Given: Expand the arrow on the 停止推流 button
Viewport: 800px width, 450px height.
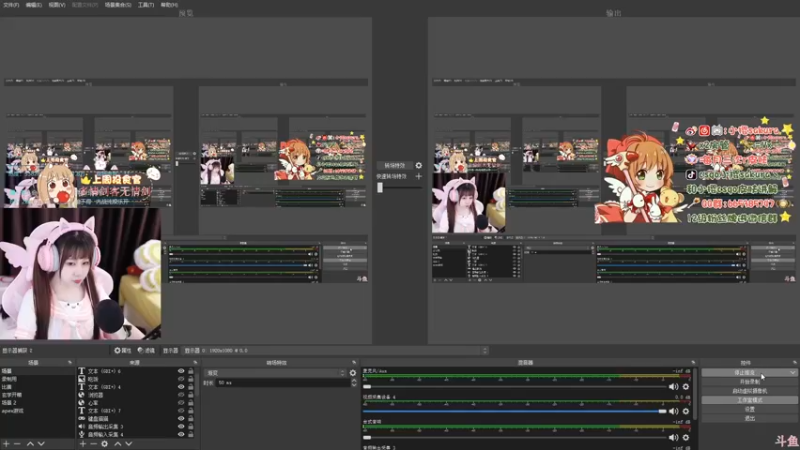Looking at the screenshot, I should pyautogui.click(x=792, y=372).
